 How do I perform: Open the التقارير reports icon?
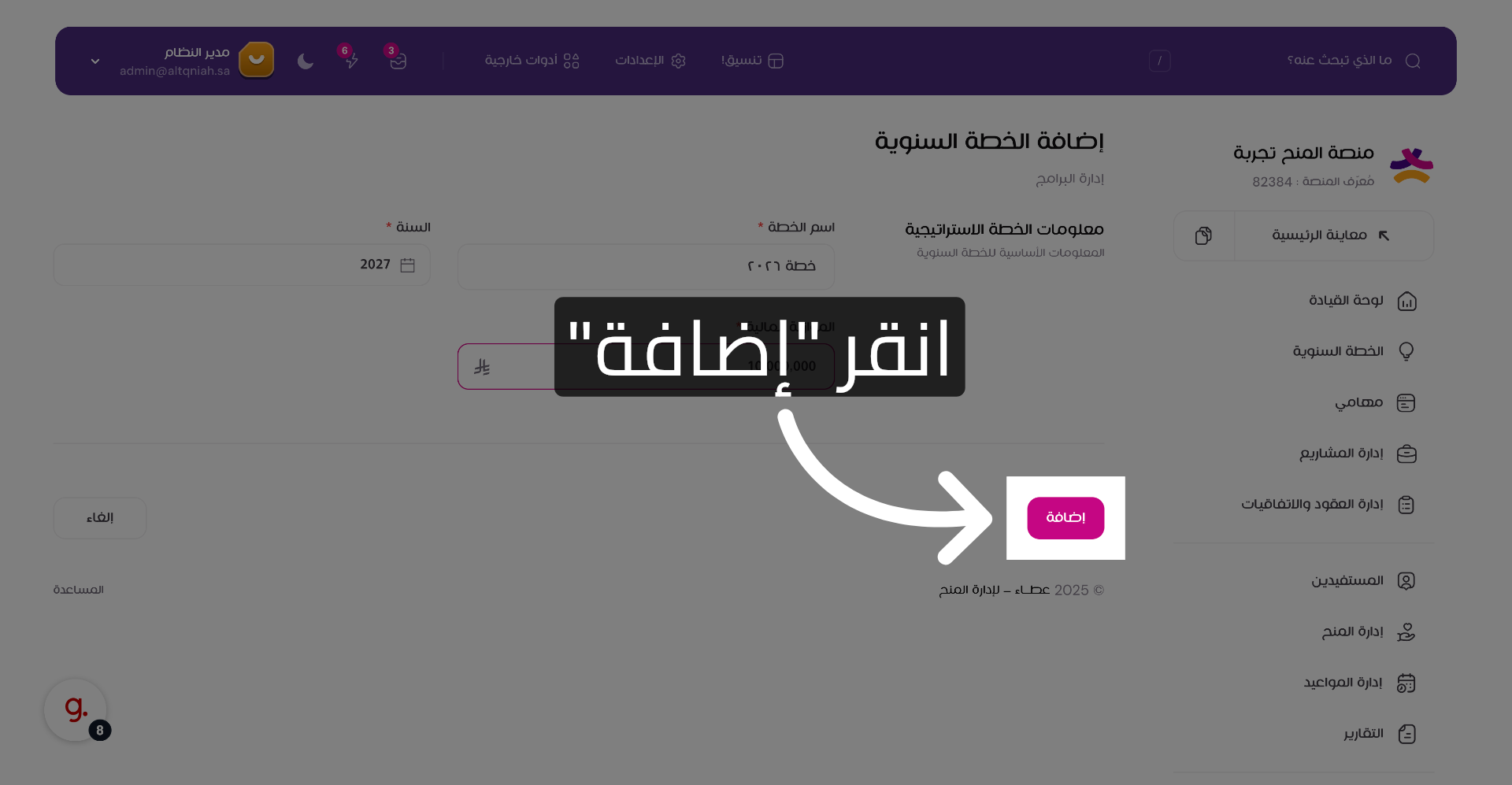1407,734
